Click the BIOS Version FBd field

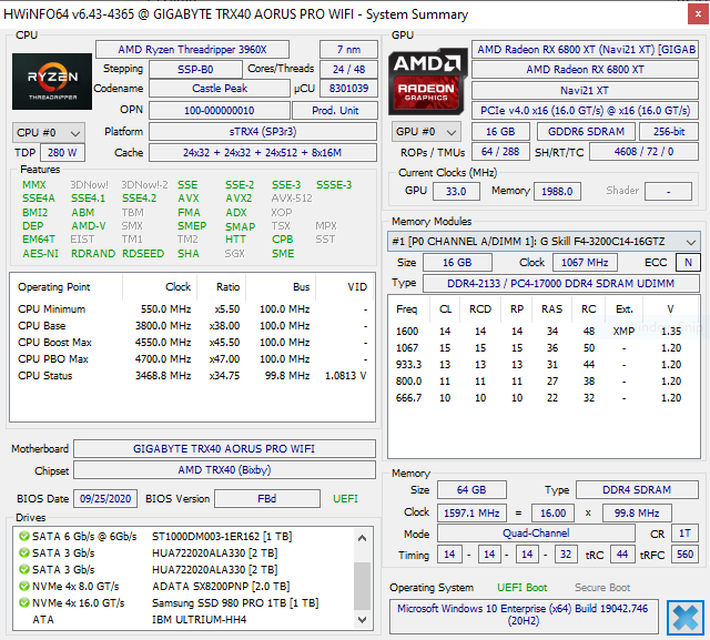click(x=267, y=499)
